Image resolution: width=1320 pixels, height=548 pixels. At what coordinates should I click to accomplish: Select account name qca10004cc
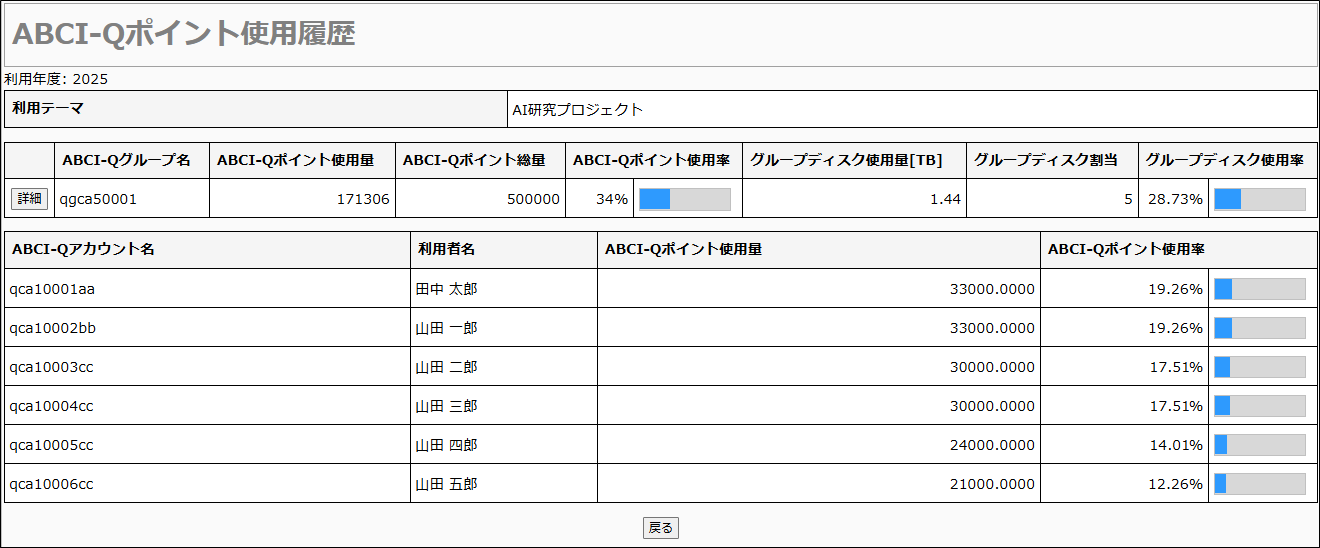pyautogui.click(x=52, y=406)
